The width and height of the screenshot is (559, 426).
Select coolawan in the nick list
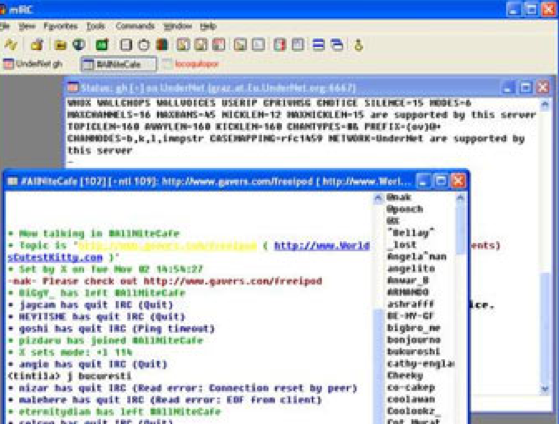pos(411,399)
